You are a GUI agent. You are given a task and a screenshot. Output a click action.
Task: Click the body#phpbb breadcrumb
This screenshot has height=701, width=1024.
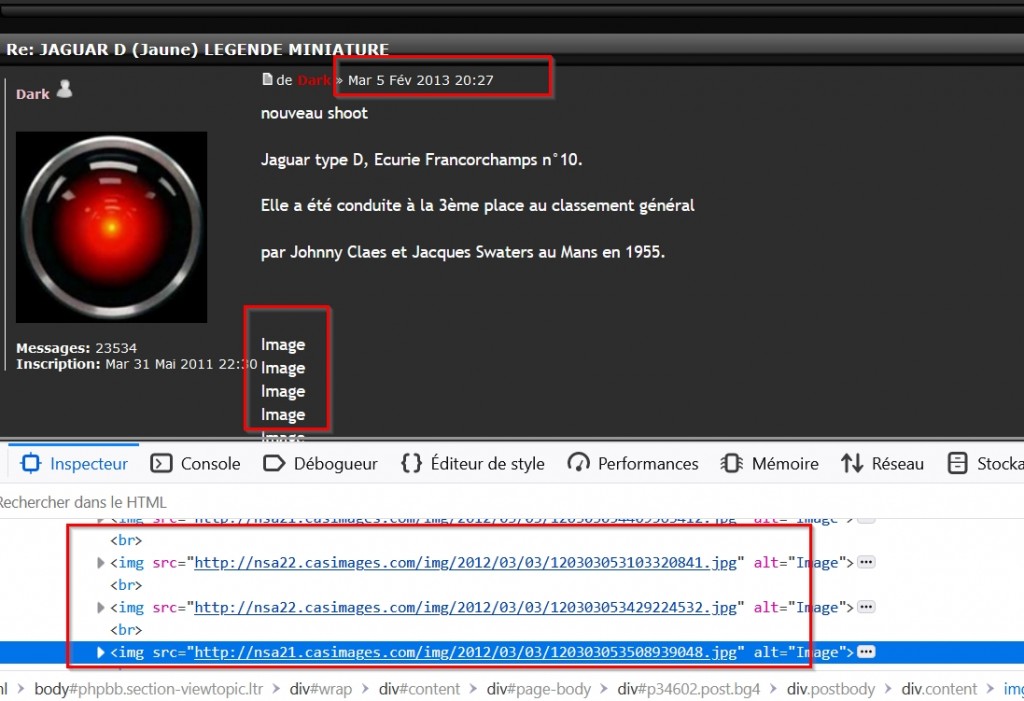tap(149, 689)
